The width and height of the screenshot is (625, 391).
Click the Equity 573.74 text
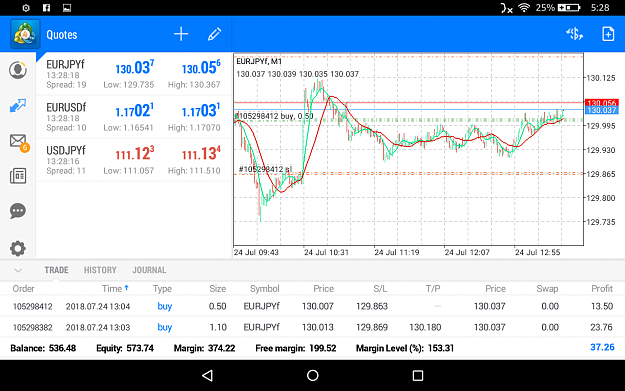click(125, 348)
